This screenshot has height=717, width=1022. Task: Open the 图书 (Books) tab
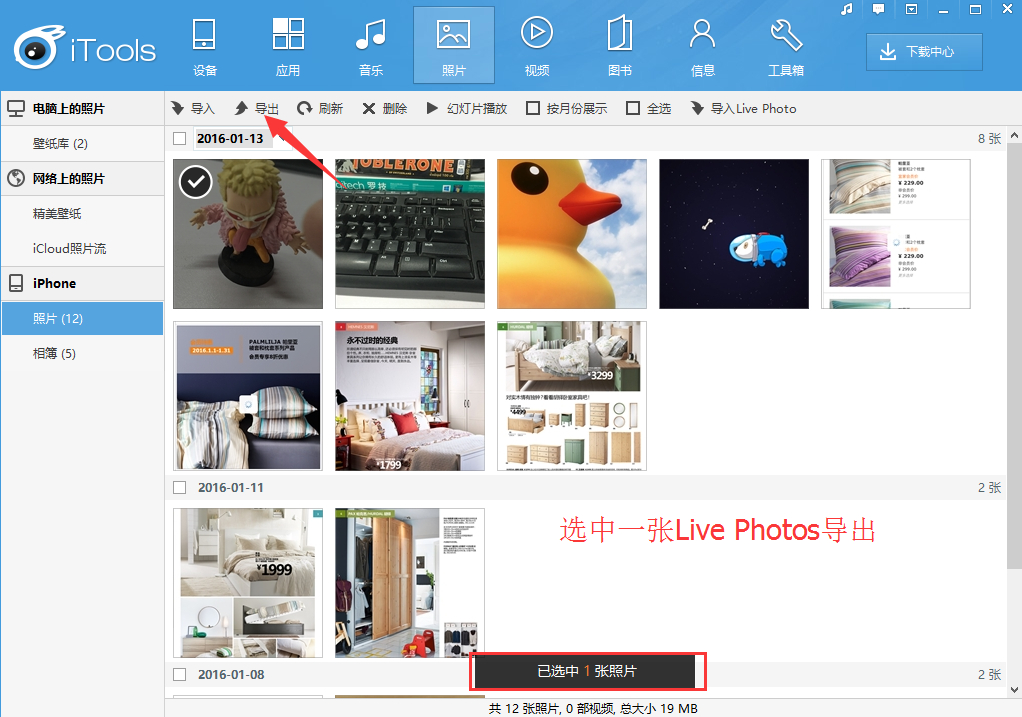tap(619, 47)
